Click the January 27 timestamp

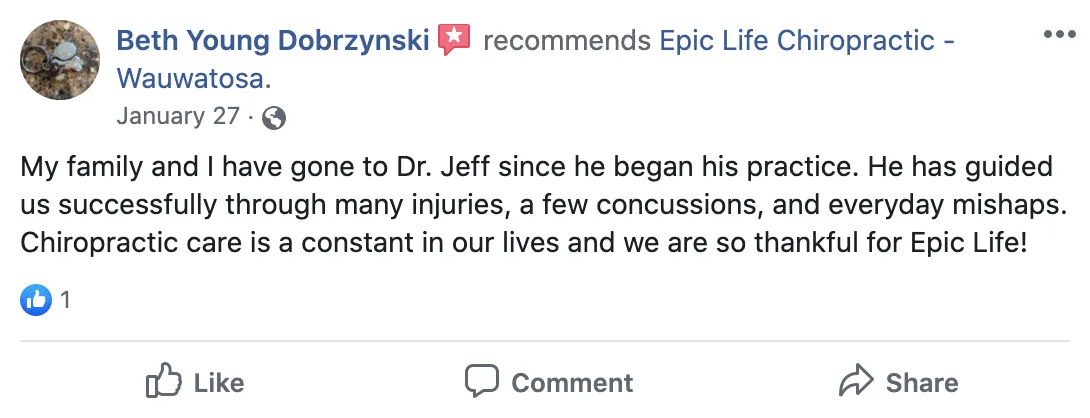click(178, 116)
